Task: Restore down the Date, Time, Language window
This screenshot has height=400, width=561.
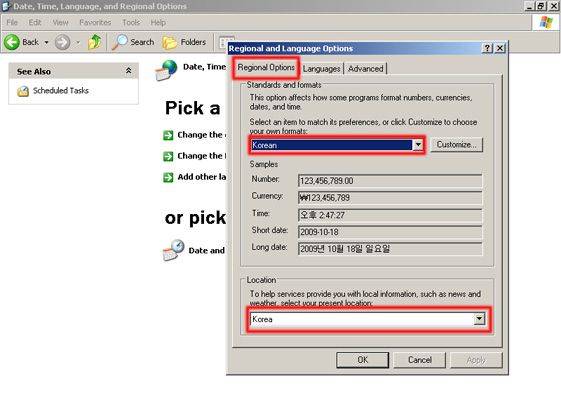Action: (x=541, y=6)
